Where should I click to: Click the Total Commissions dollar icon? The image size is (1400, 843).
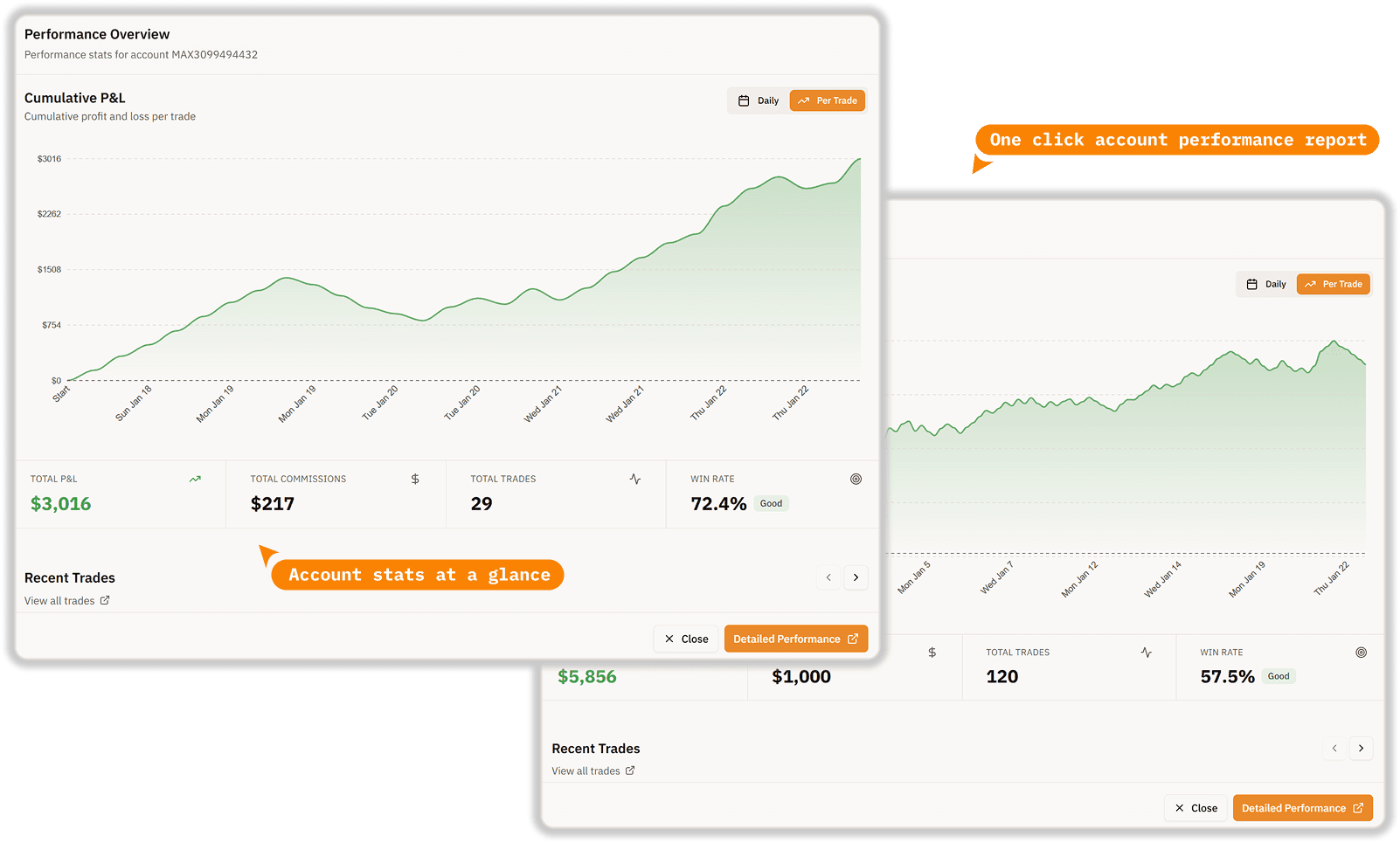tap(415, 479)
